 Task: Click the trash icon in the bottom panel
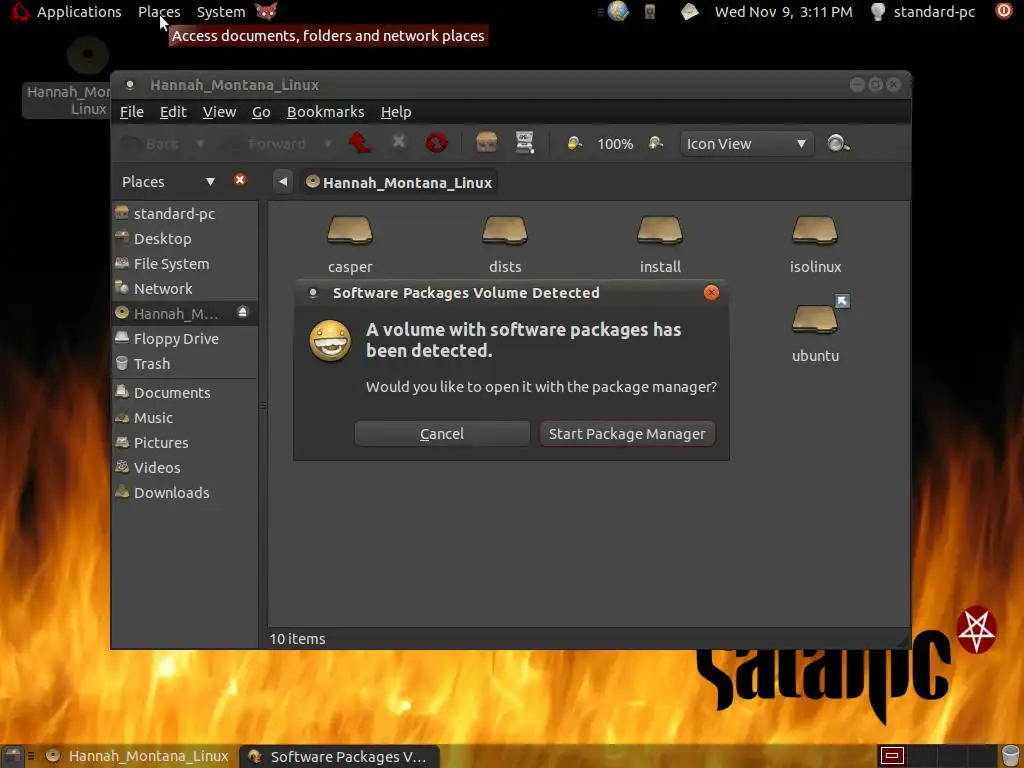(x=1010, y=756)
